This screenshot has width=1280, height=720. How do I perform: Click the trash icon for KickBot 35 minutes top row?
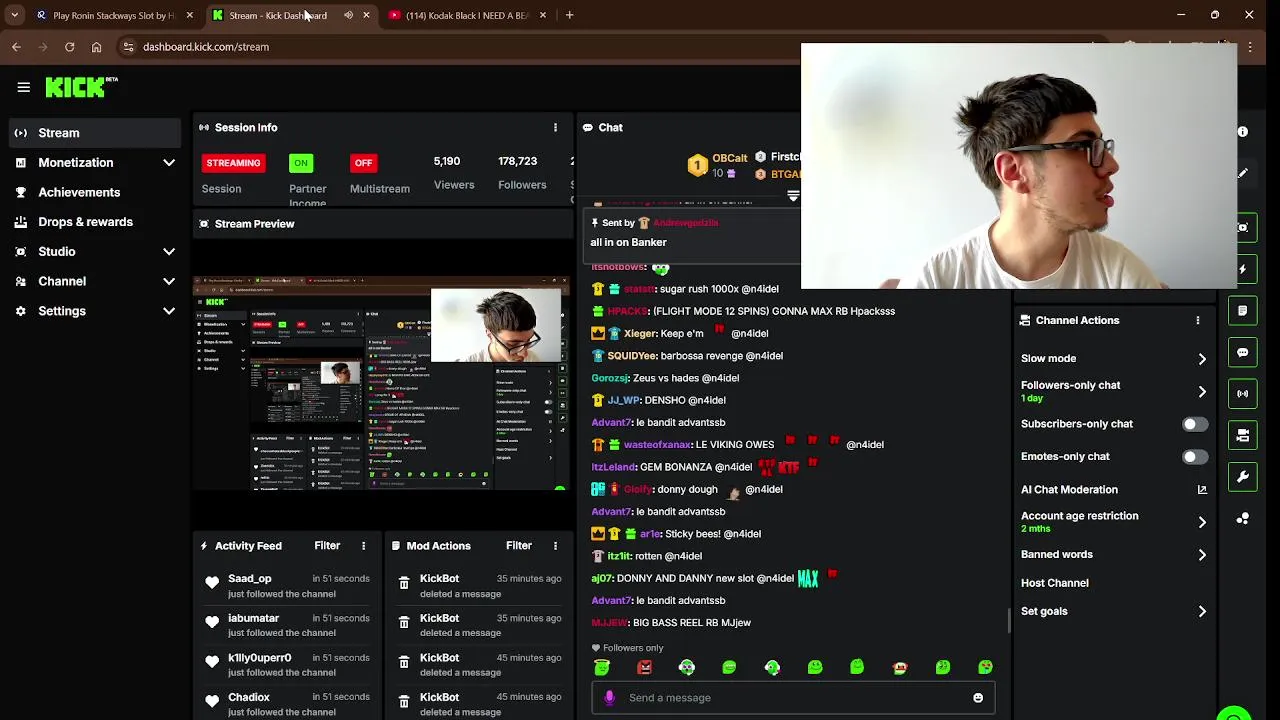click(x=404, y=583)
